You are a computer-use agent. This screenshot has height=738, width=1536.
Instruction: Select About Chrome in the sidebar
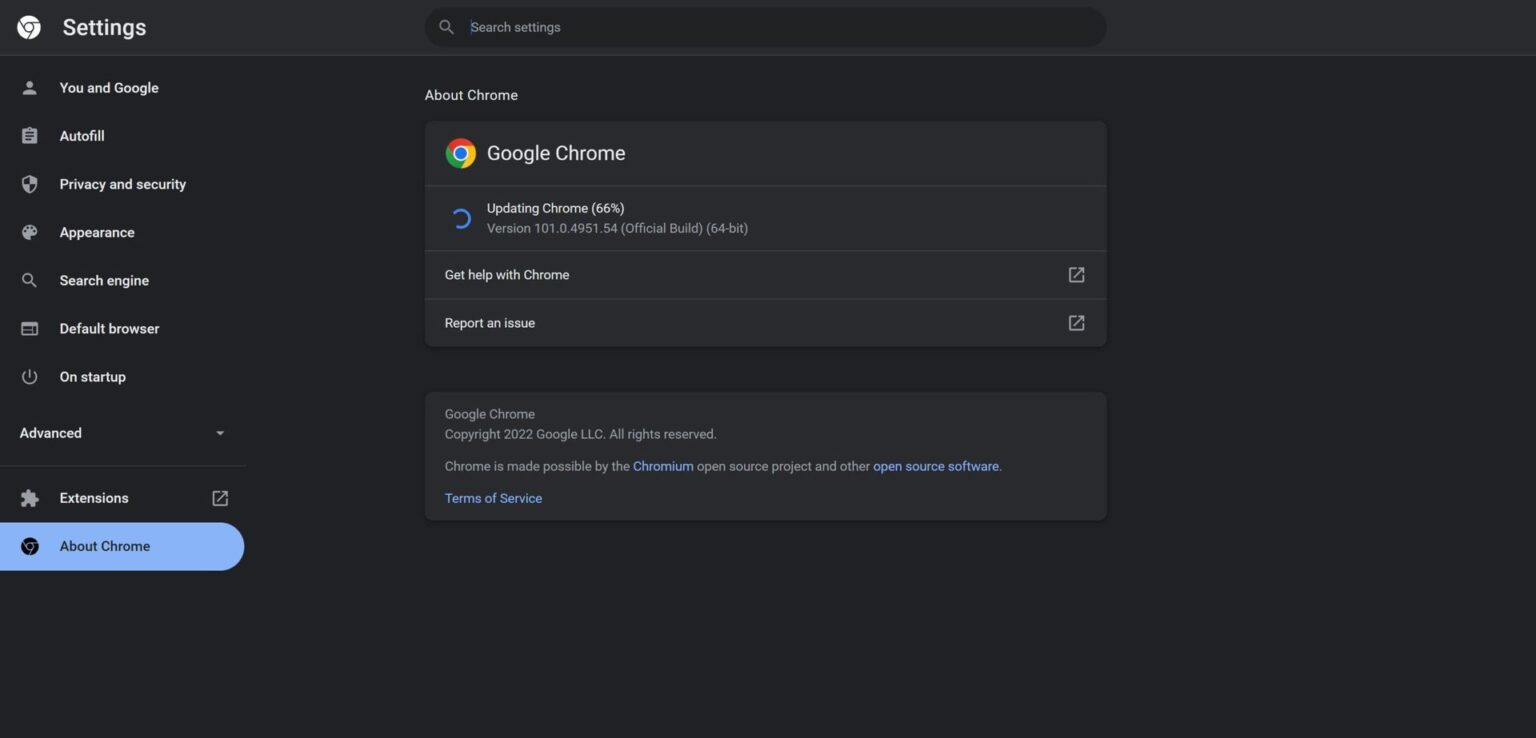click(x=105, y=546)
